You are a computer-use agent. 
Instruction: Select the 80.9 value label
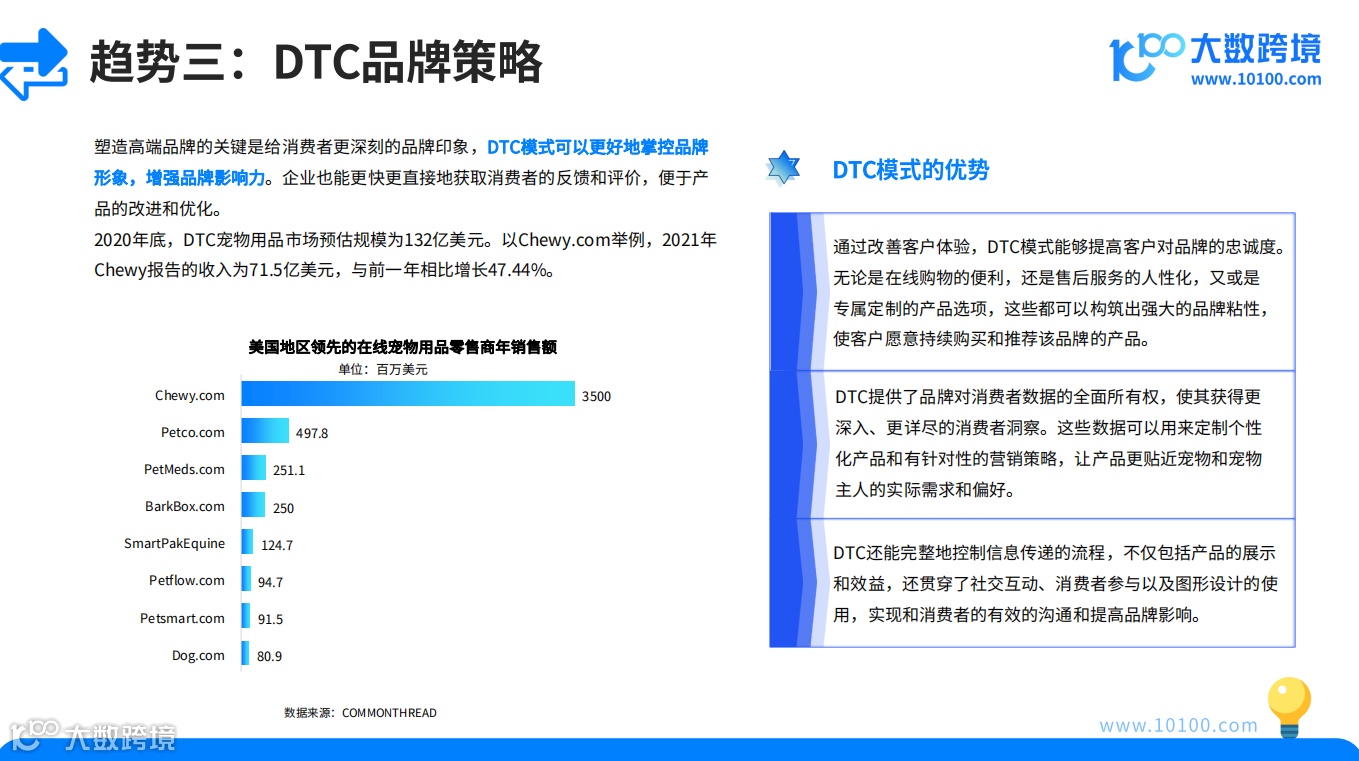click(269, 656)
